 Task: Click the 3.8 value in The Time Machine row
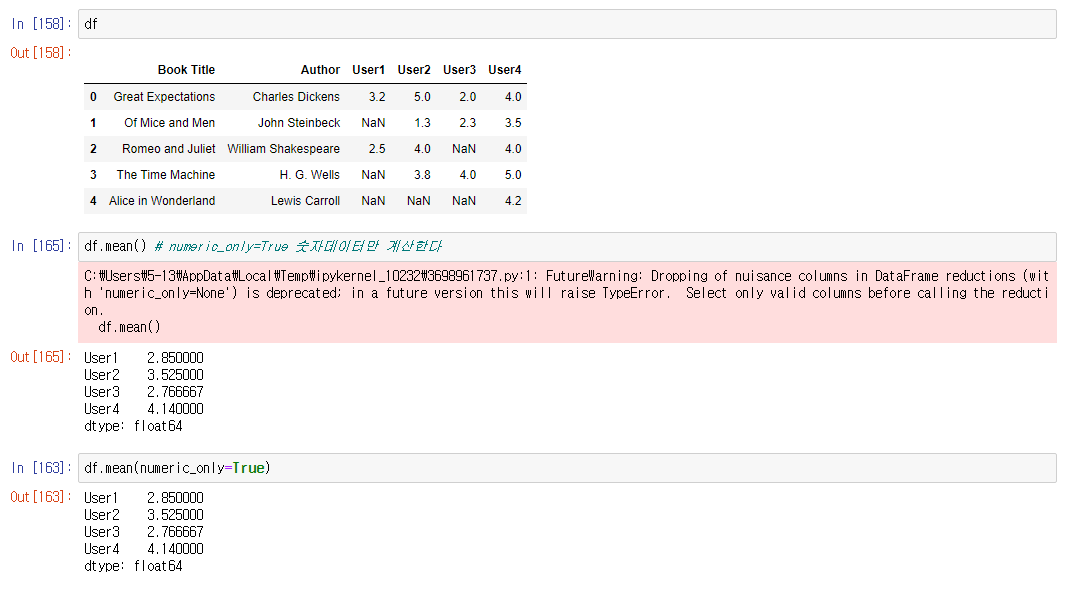click(x=422, y=174)
